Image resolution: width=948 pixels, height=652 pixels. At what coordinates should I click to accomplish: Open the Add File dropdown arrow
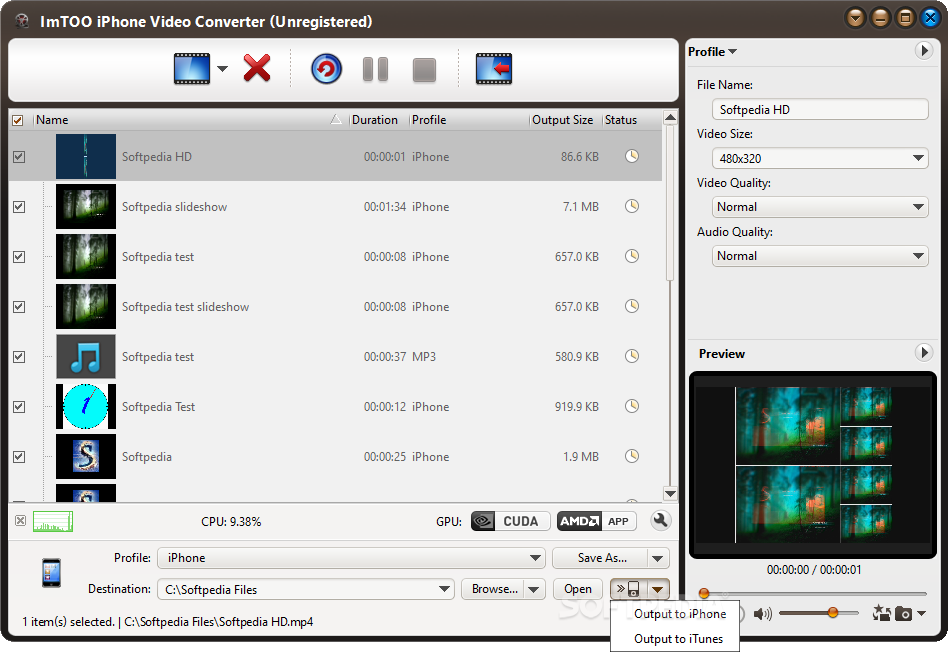pos(222,69)
